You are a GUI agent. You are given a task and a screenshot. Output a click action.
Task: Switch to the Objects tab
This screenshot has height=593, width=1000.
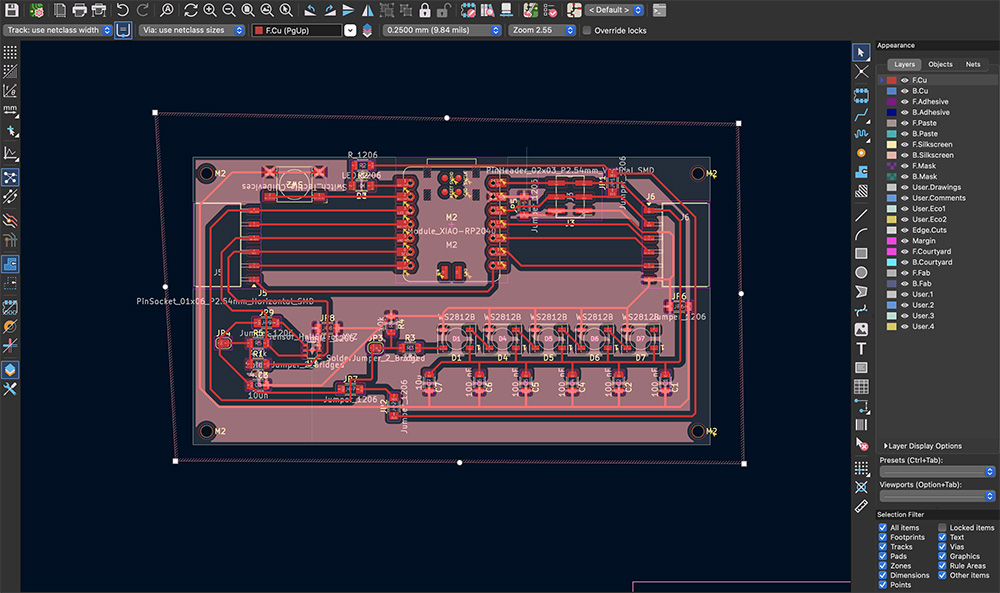pos(940,64)
